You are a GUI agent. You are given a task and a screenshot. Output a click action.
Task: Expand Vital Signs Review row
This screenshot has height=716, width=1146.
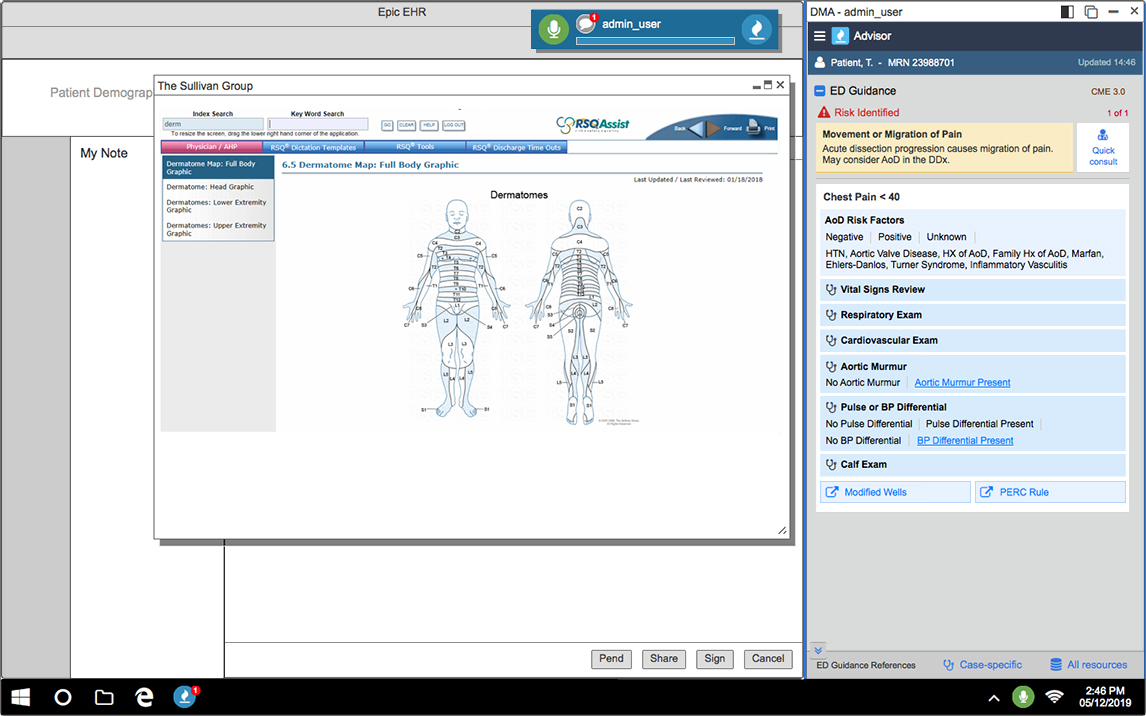973,289
